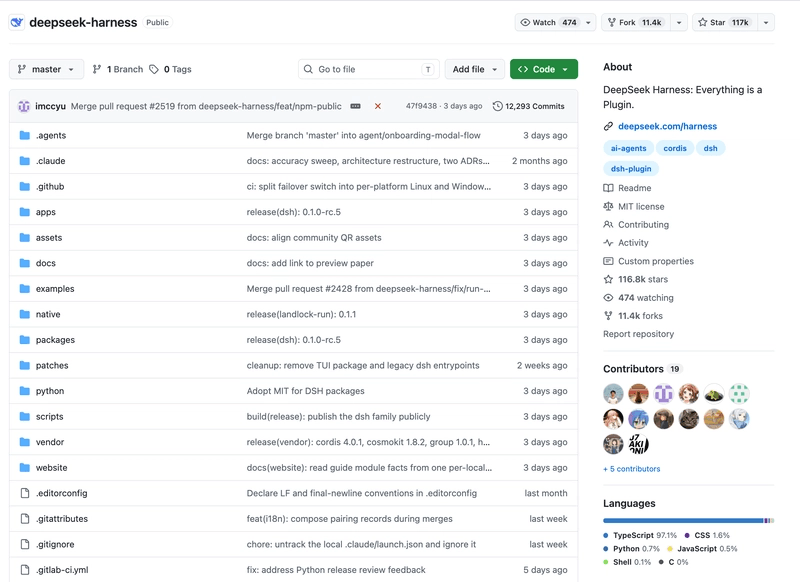This screenshot has height=582, width=800.
Task: Click the CSS 1.6% language entry
Action: point(707,535)
